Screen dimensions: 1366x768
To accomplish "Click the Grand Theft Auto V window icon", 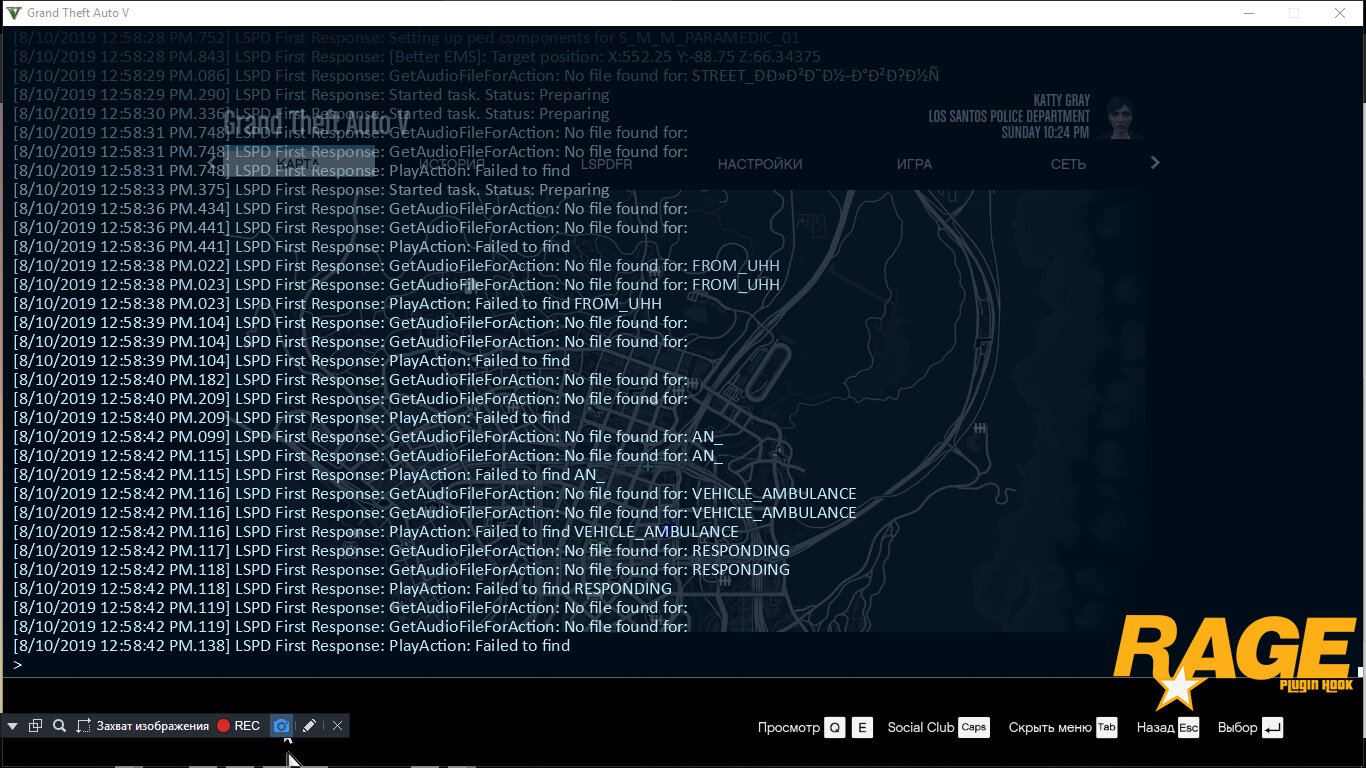I will point(13,13).
